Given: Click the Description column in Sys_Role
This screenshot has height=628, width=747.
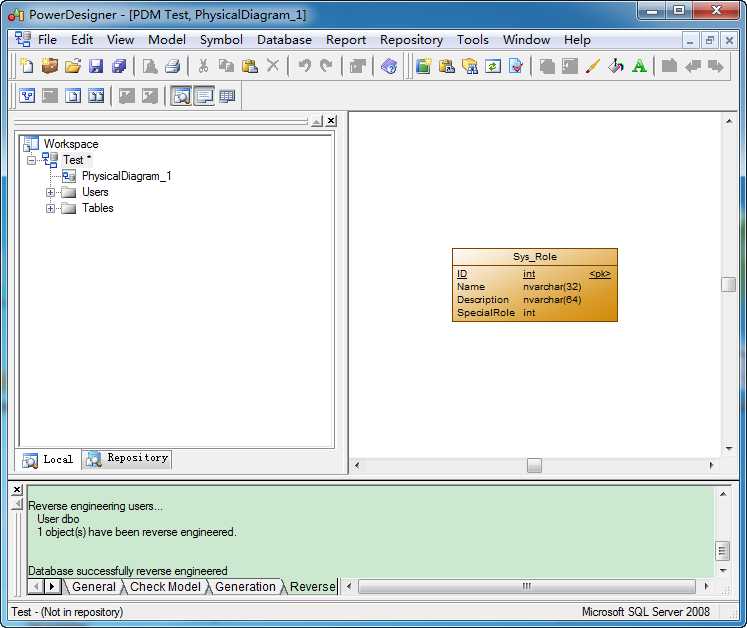Looking at the screenshot, I should [482, 300].
